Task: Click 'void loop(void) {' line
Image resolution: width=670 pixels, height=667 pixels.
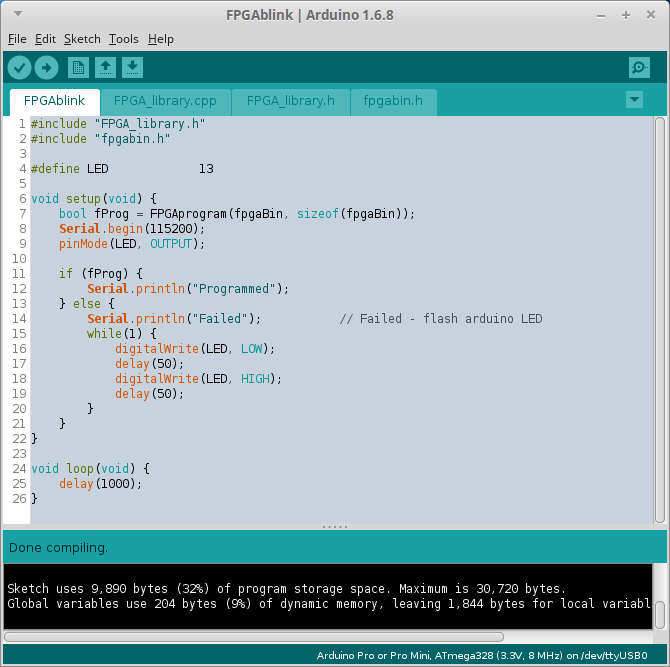Action: (91, 469)
